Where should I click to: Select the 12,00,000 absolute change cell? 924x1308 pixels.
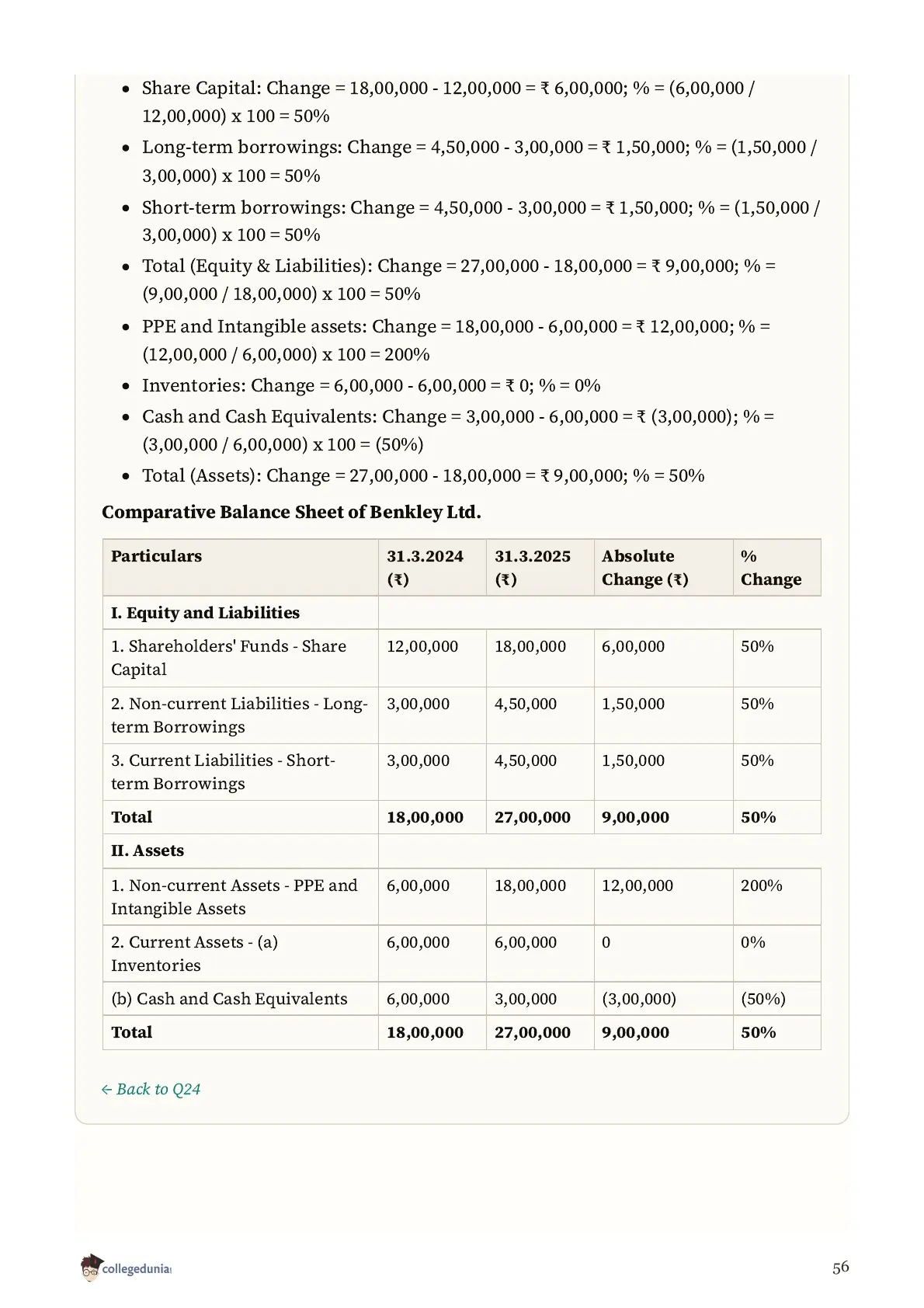[x=664, y=897]
